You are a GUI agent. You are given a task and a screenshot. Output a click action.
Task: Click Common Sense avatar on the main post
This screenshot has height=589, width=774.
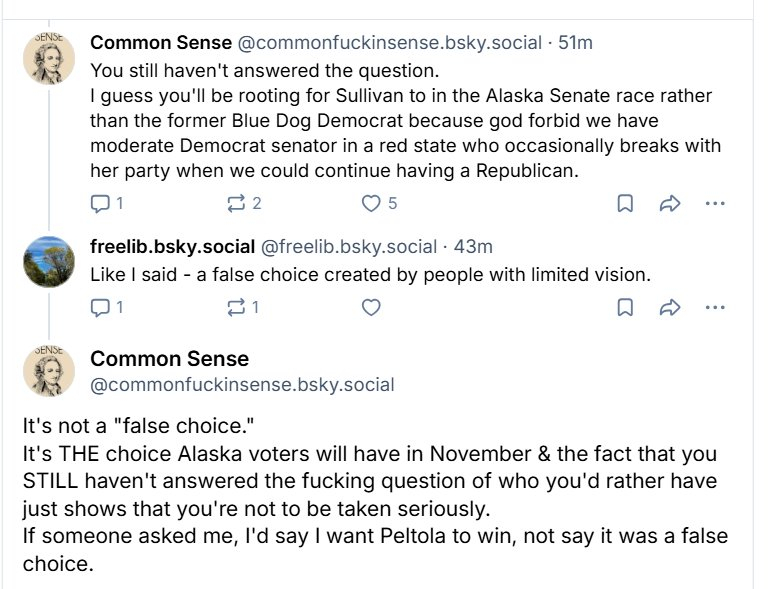47,371
